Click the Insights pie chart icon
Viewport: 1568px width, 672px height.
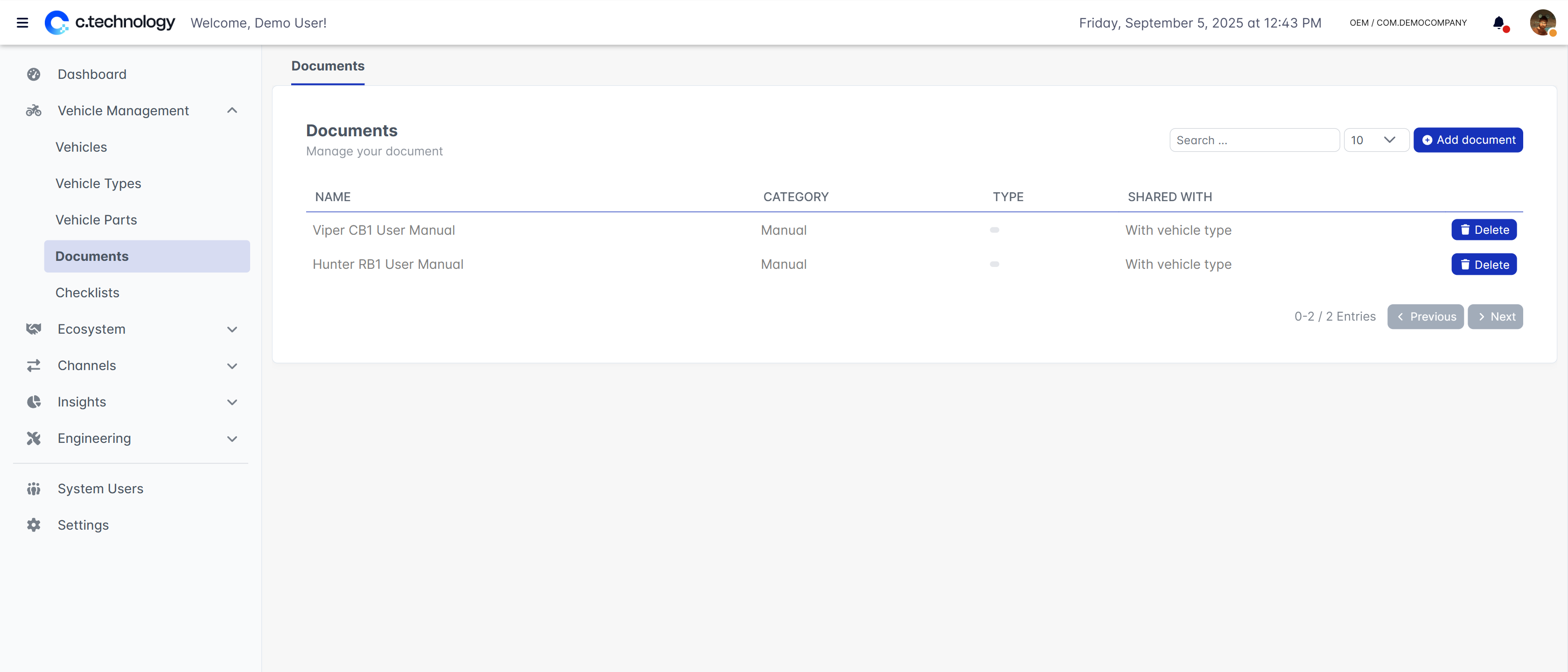34,402
